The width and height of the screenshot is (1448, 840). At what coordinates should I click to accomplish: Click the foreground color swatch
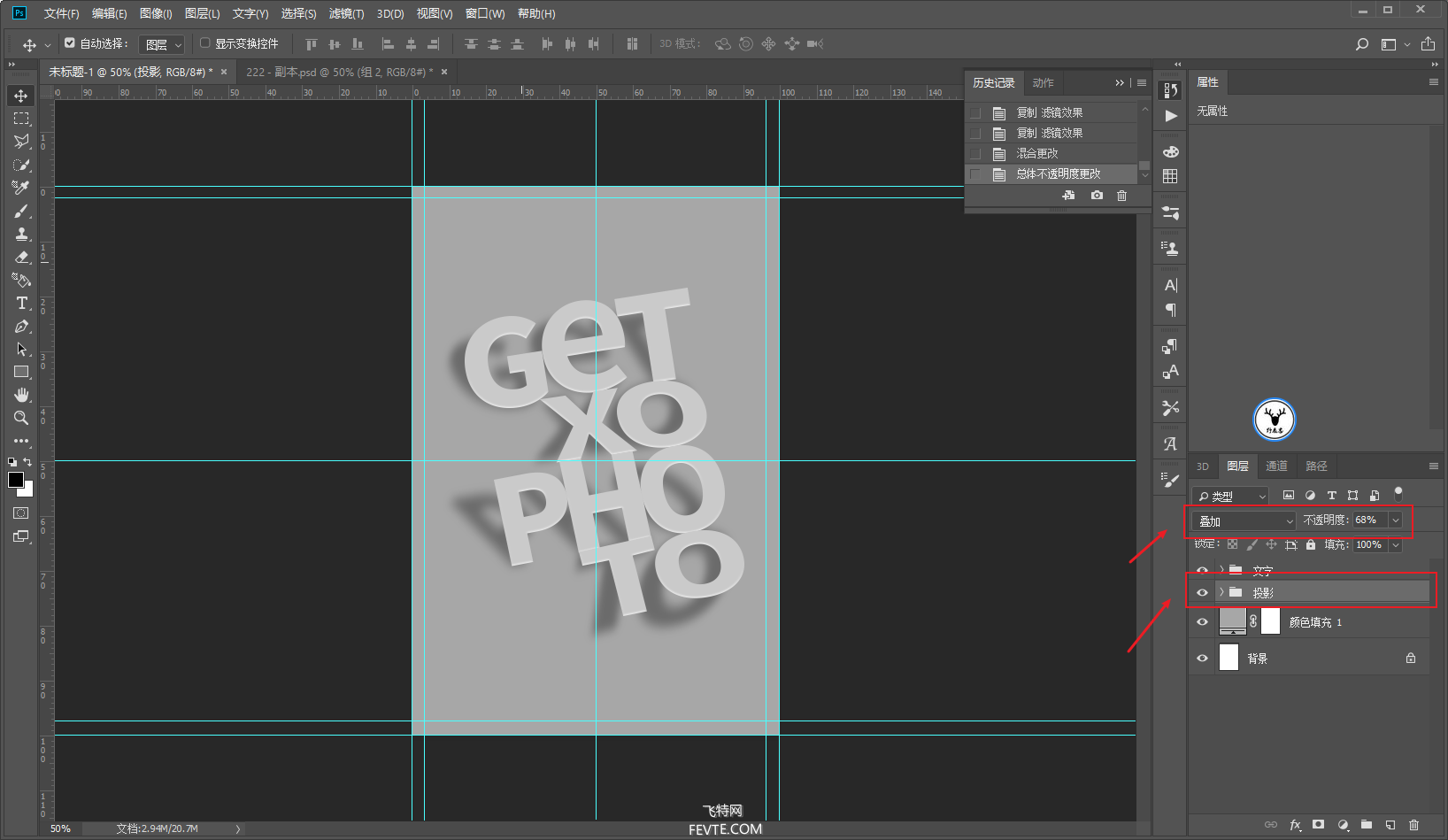16,480
